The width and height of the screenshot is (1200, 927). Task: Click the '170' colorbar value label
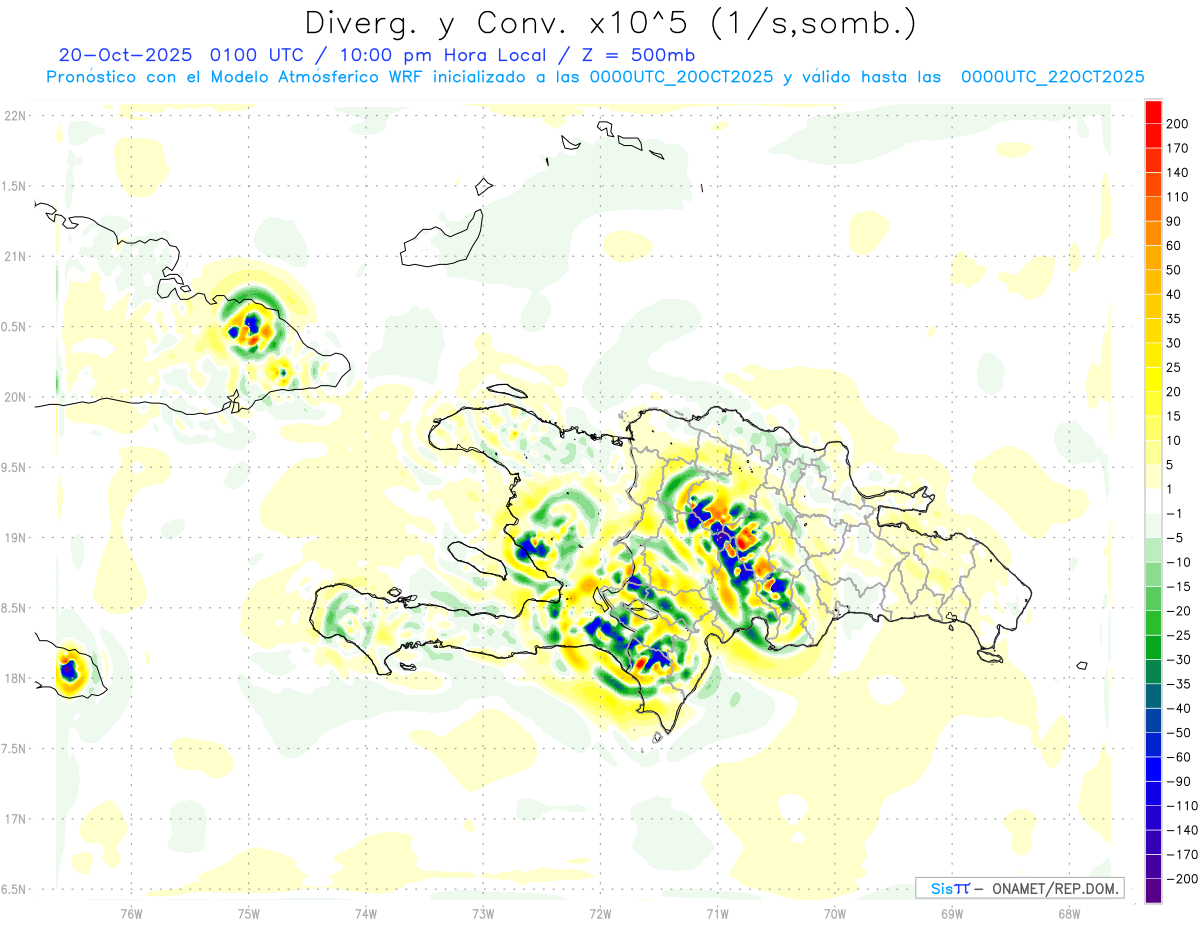coord(1176,148)
